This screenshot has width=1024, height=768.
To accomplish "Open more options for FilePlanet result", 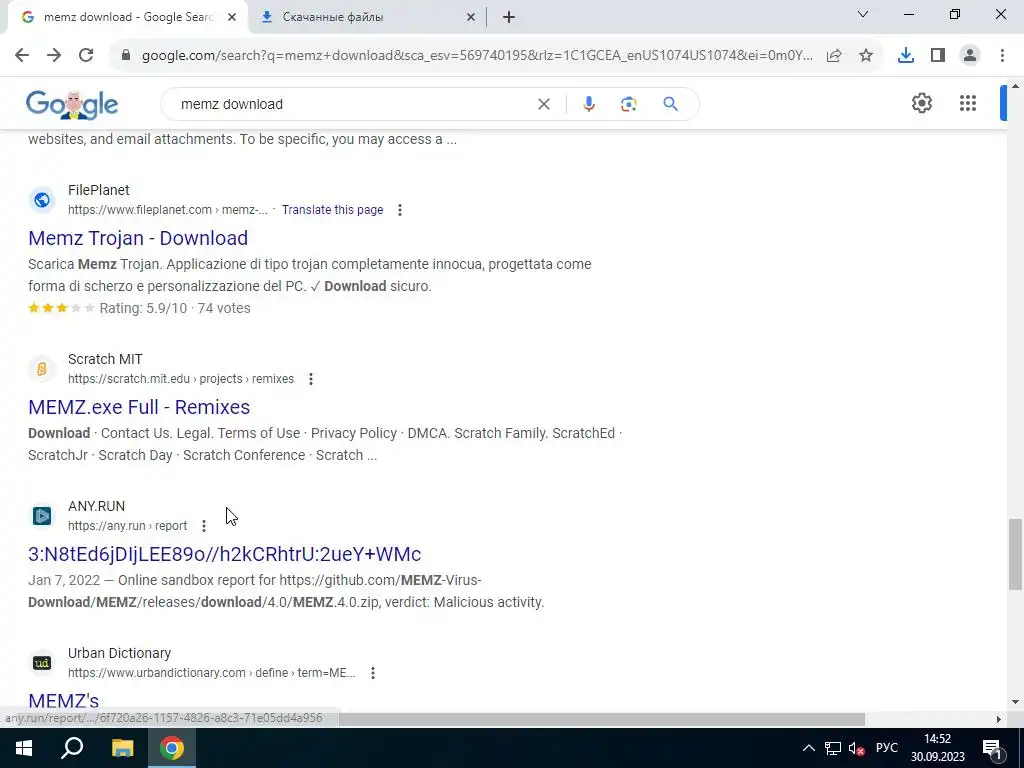I will pos(400,210).
